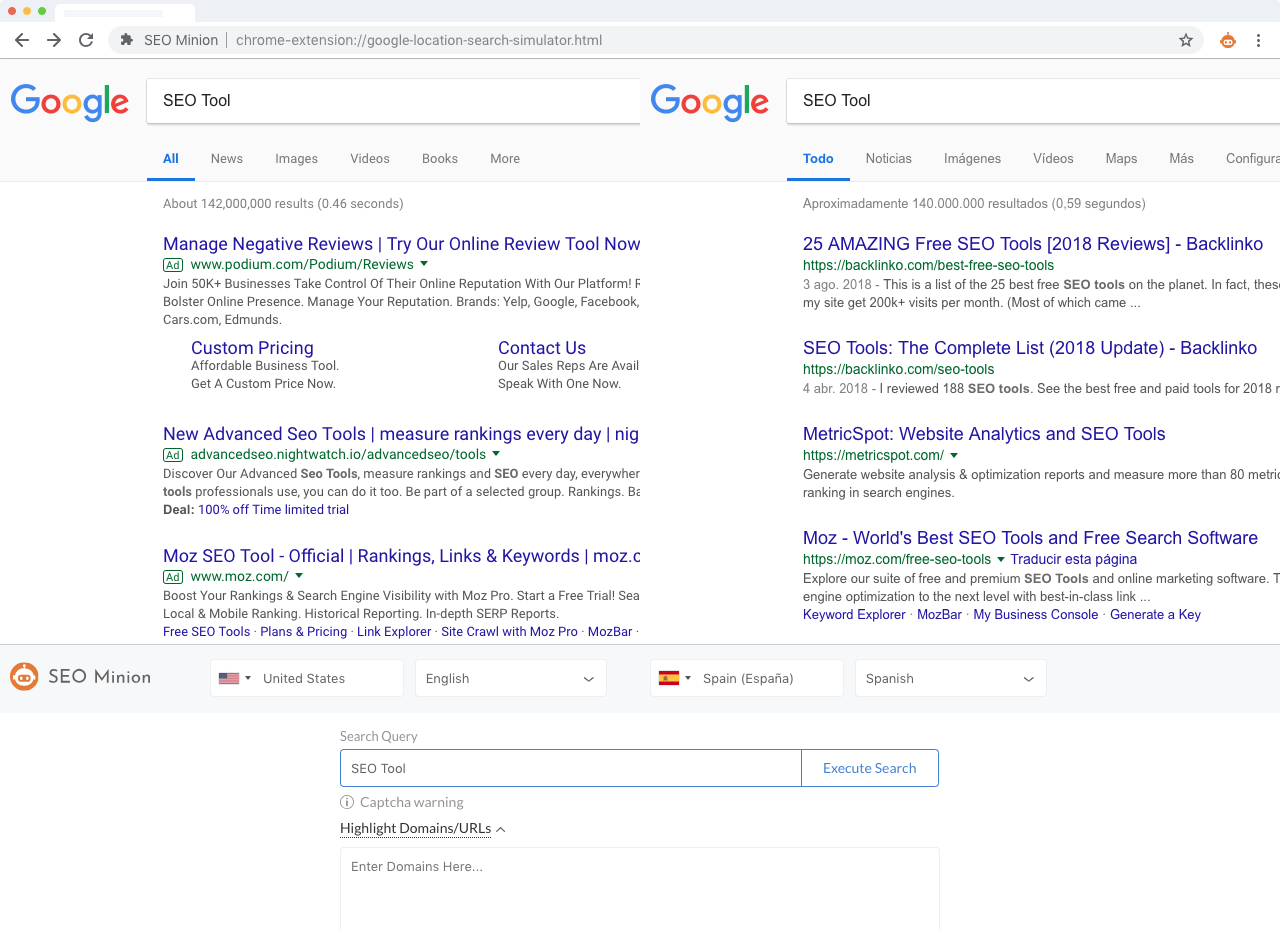The image size is (1280, 930).
Task: Open the MetricSpot search result link
Action: (984, 434)
